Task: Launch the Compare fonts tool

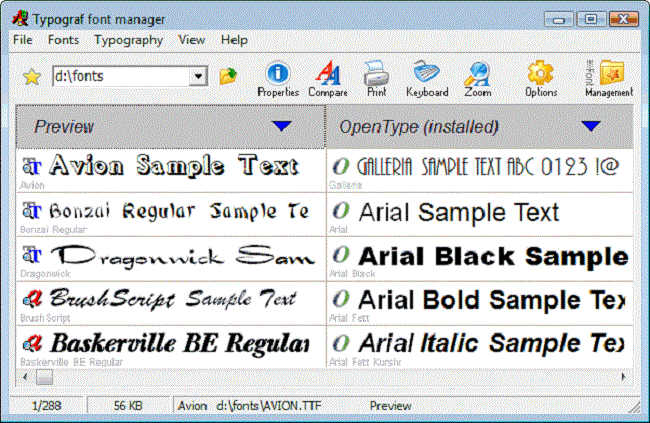Action: pyautogui.click(x=328, y=80)
